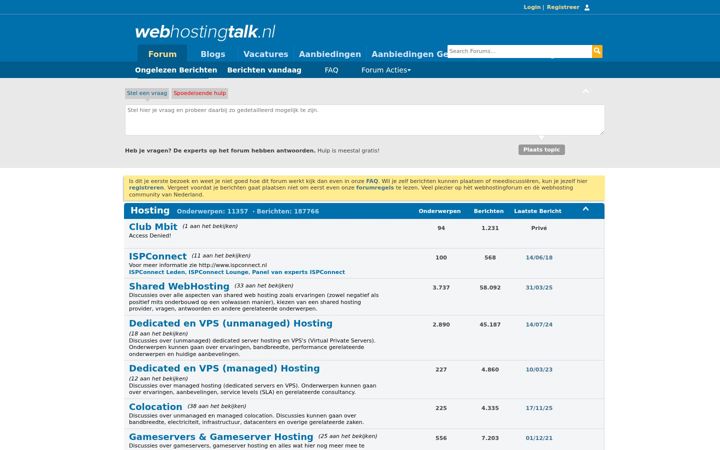
Task: Open Panel van experts ISPConnect subforum
Action: (x=298, y=272)
